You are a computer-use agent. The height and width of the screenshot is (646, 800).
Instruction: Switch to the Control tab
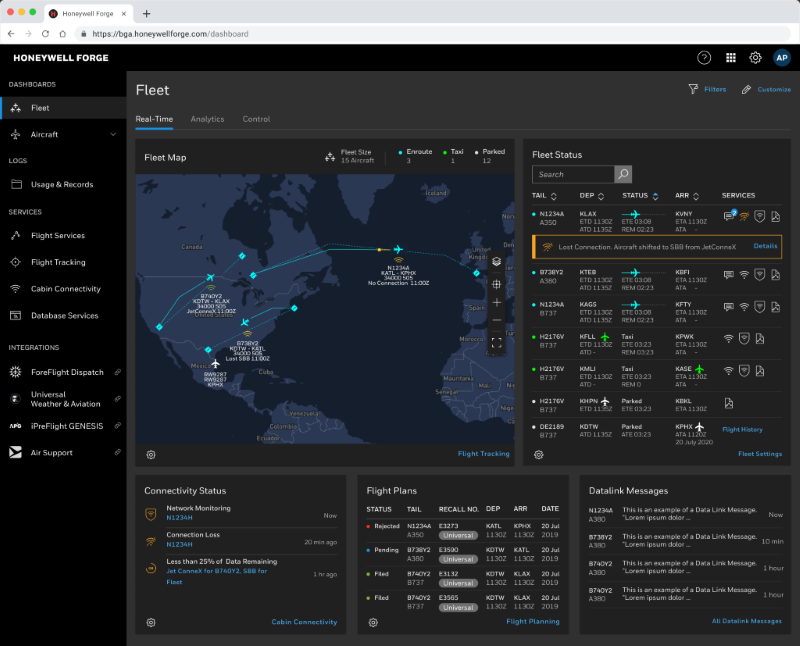tap(256, 119)
